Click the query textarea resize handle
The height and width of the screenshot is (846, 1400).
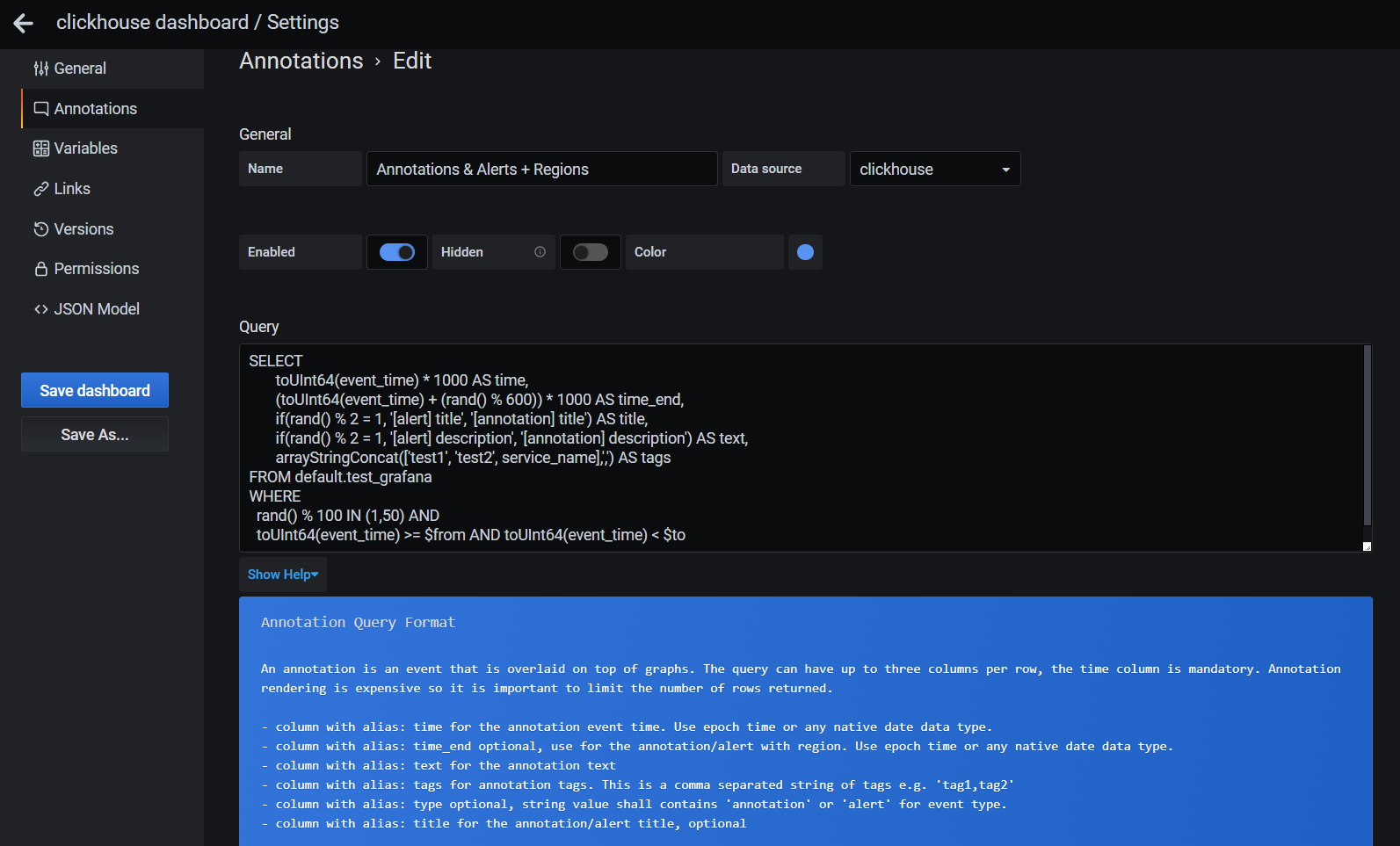point(1367,546)
